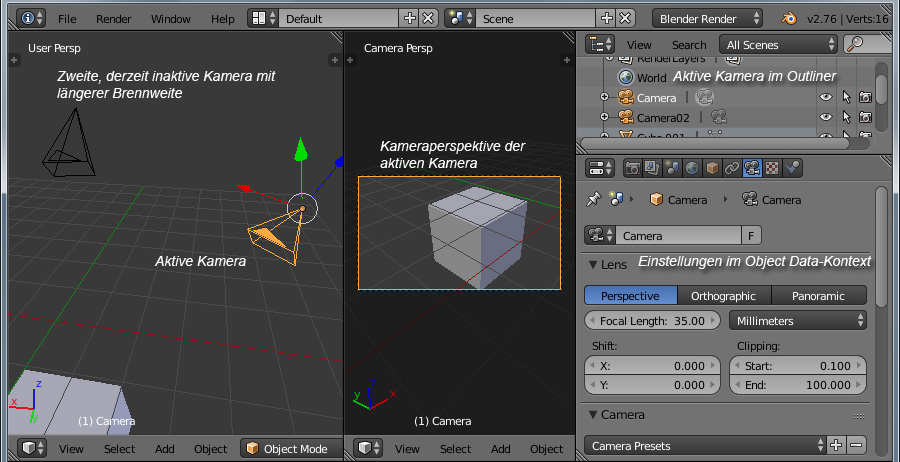Open the Object Constraints chain-link tab

coord(731,167)
